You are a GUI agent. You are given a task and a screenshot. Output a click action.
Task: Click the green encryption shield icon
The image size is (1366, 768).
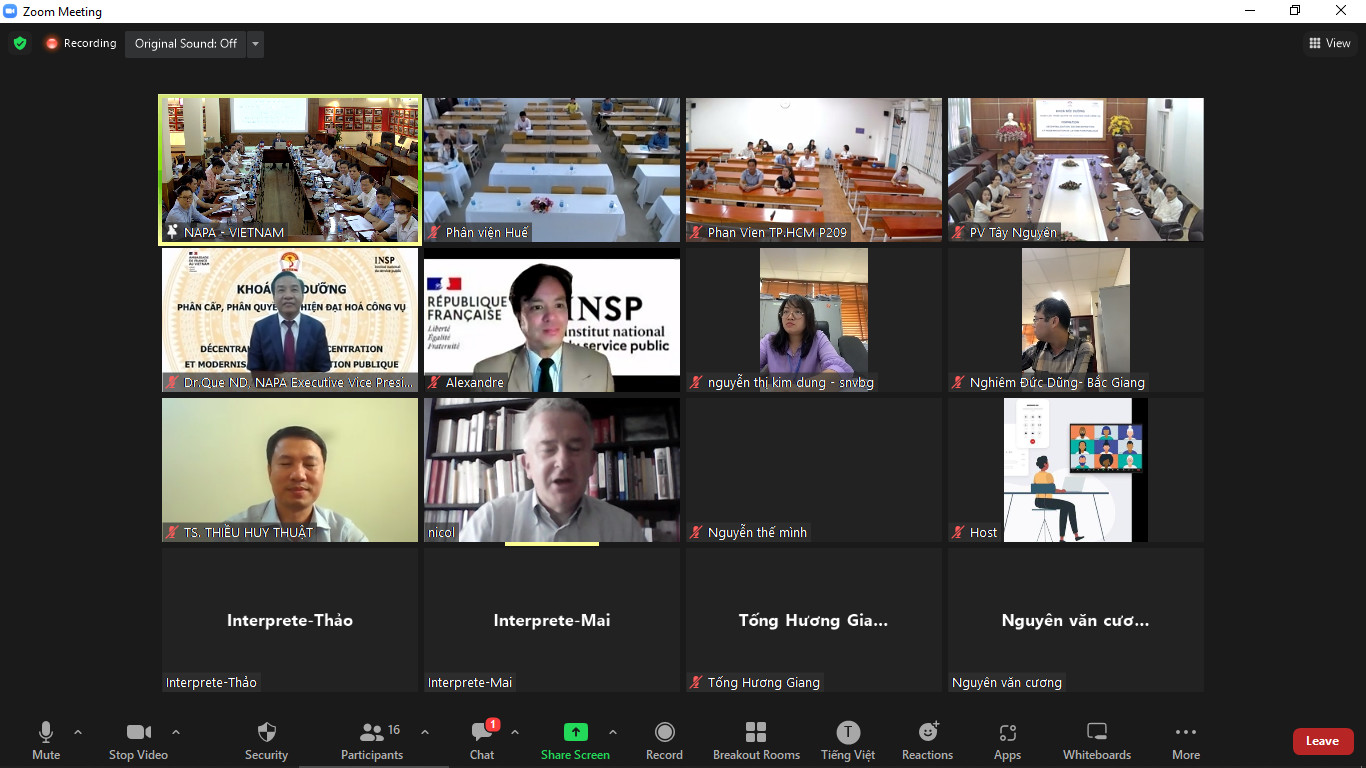(x=20, y=43)
